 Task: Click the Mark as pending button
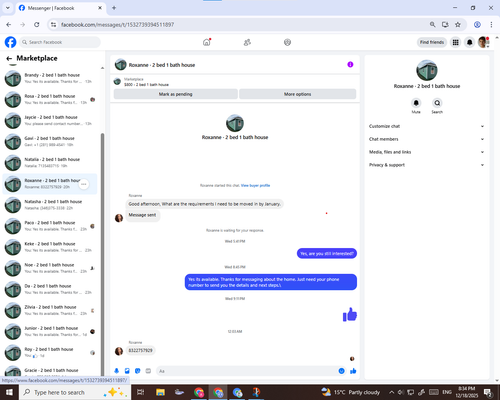click(176, 94)
